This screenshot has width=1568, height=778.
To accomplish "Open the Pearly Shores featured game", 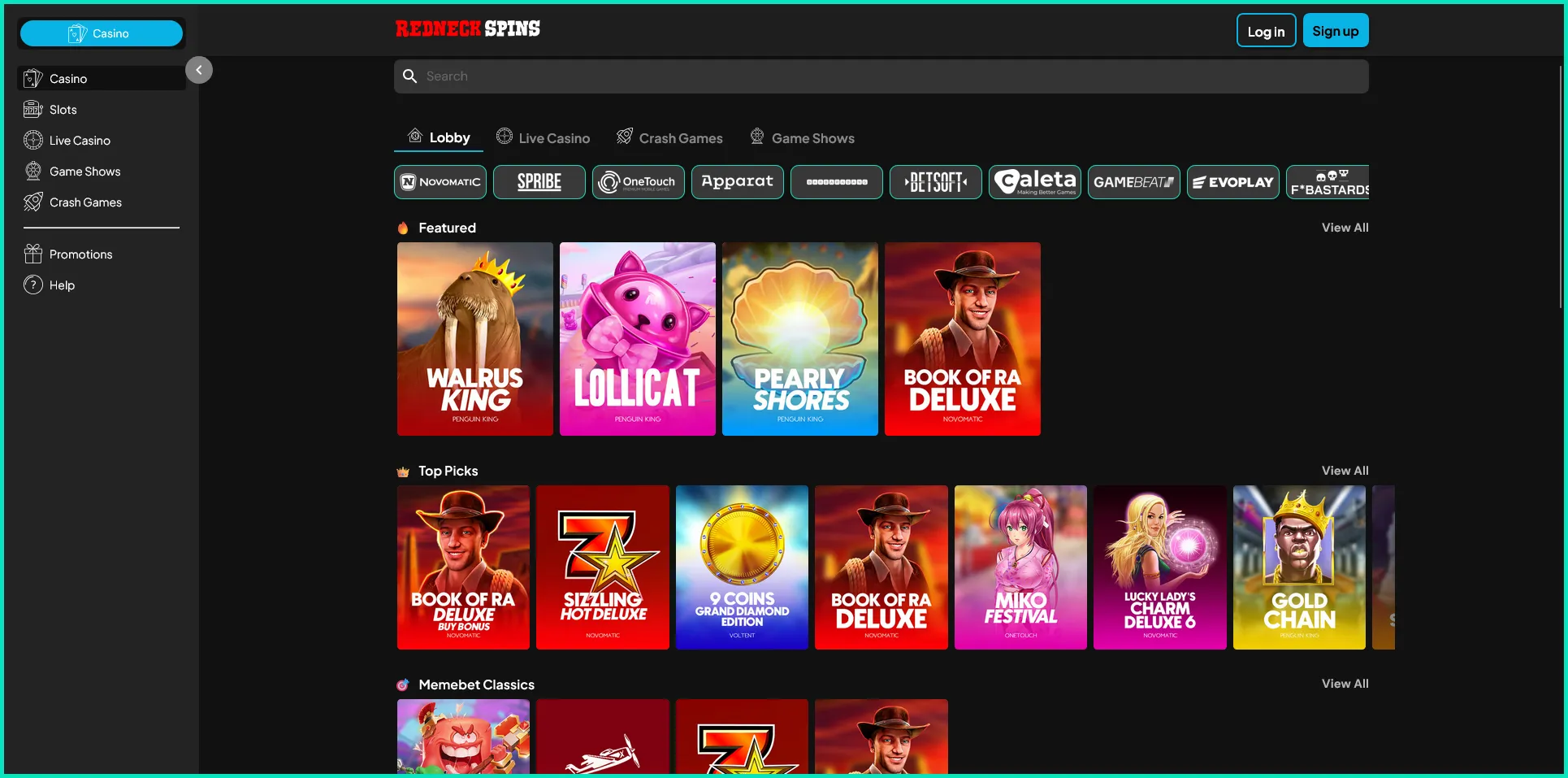I will point(800,339).
